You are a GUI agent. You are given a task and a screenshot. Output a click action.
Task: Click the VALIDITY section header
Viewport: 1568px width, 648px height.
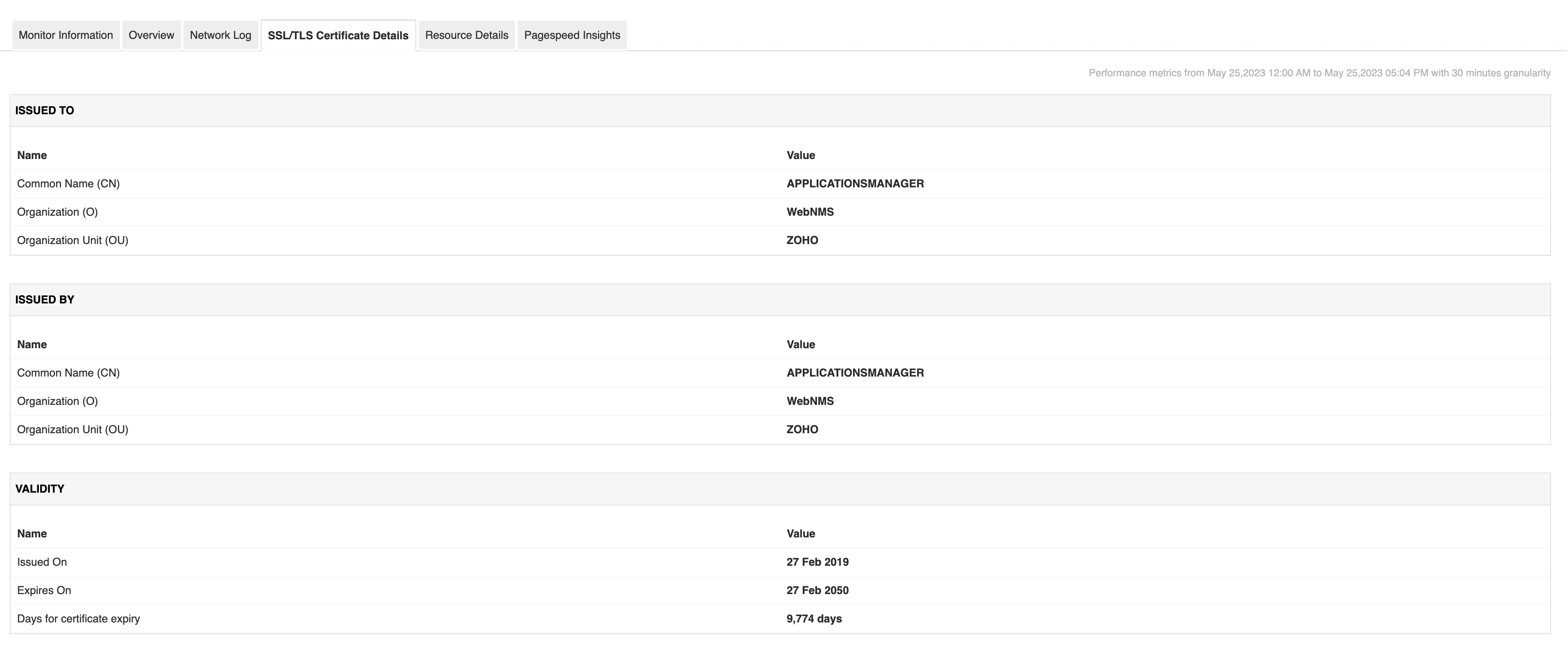click(40, 489)
